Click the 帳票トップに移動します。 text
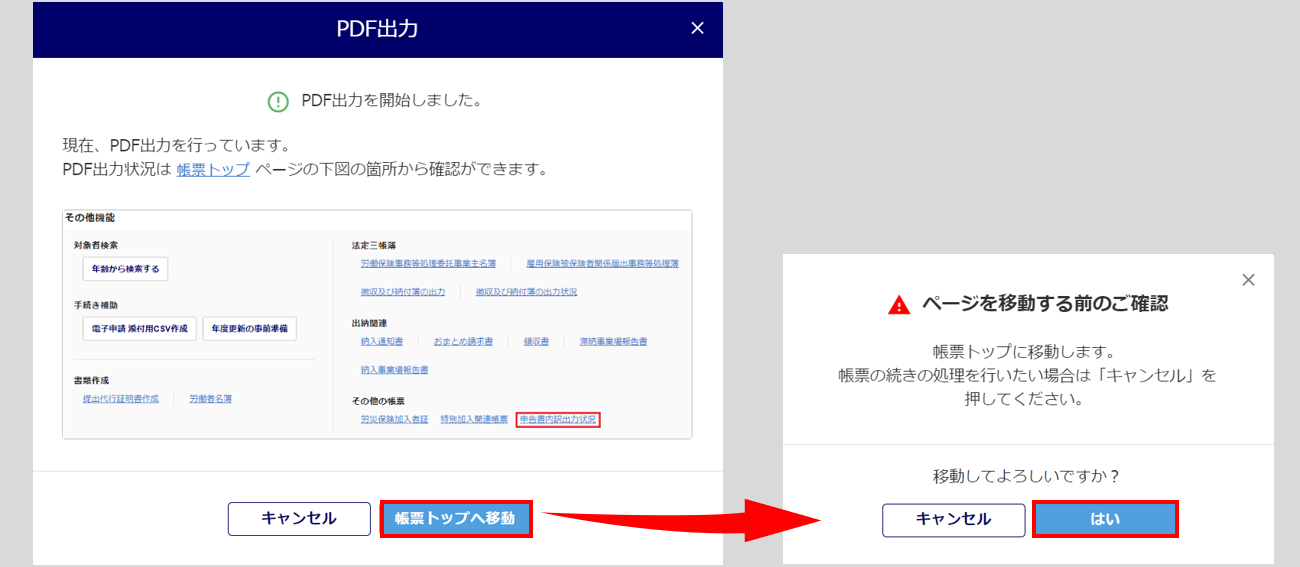Viewport: 1300px width, 567px height. tap(1027, 353)
